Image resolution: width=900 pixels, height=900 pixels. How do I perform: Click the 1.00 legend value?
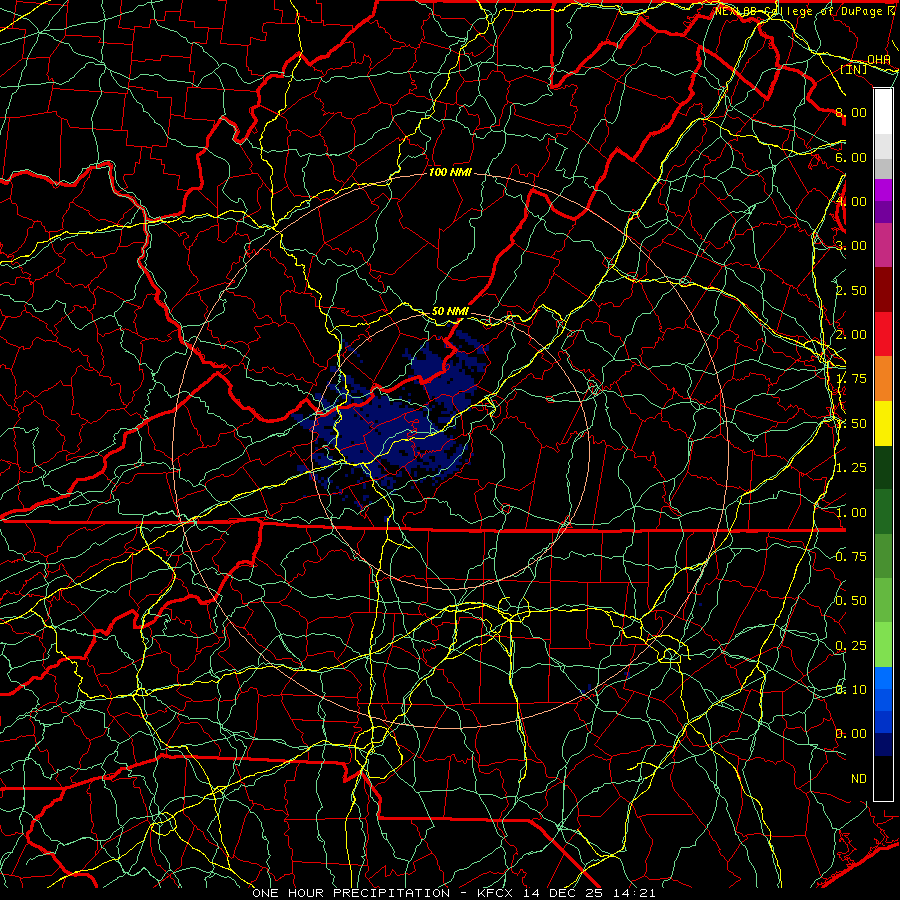(851, 513)
